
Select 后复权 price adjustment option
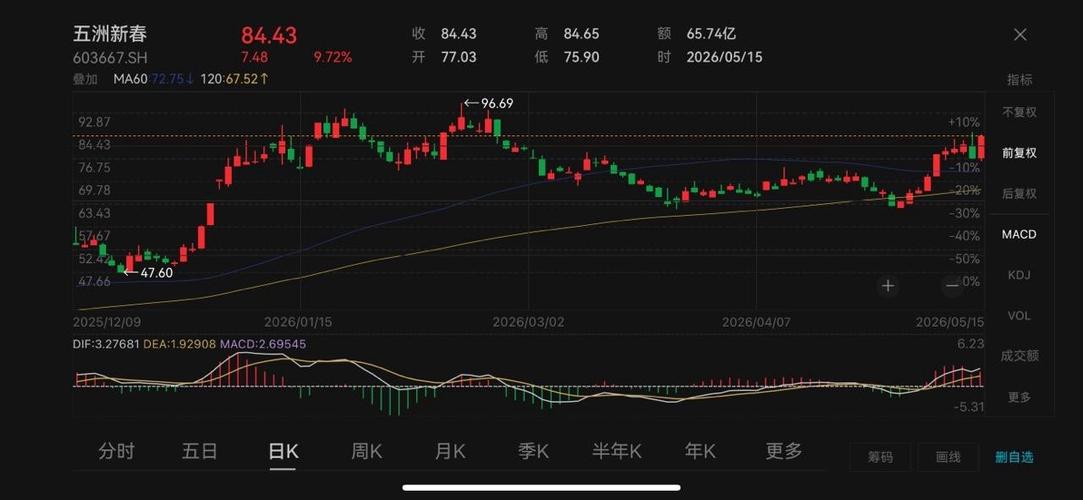[x=1019, y=194]
